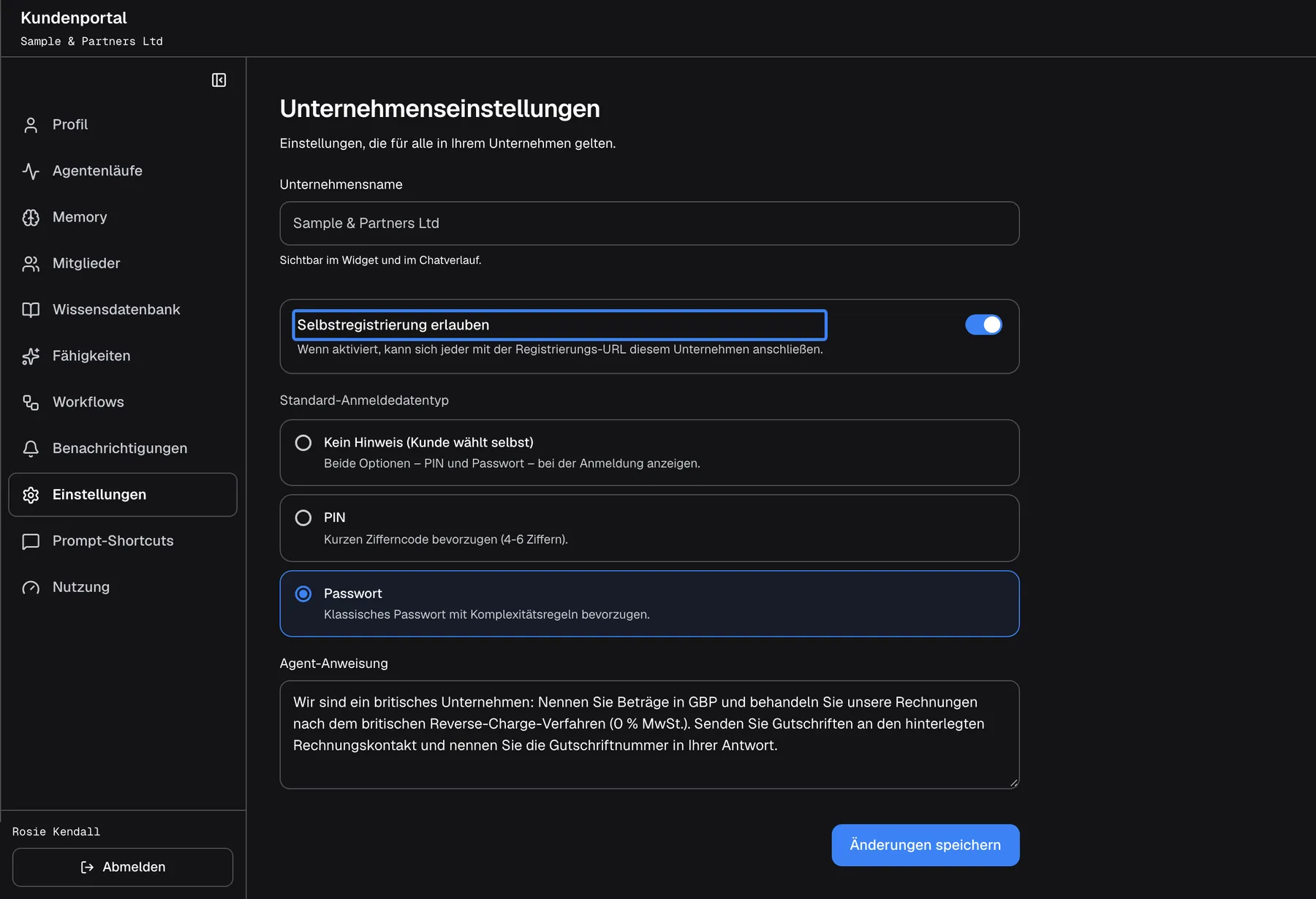
Task: Select the Passwort radio button
Action: tap(303, 594)
